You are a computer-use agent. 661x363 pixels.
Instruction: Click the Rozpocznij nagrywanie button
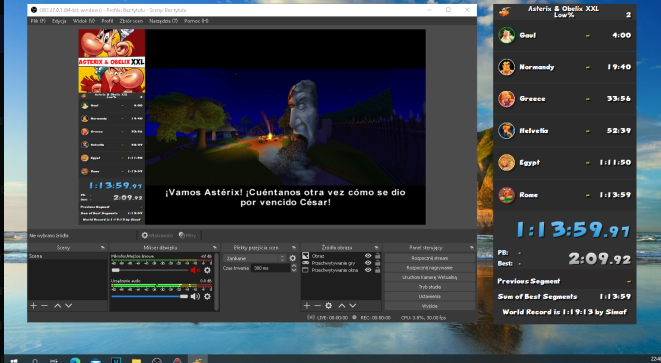coord(430,268)
